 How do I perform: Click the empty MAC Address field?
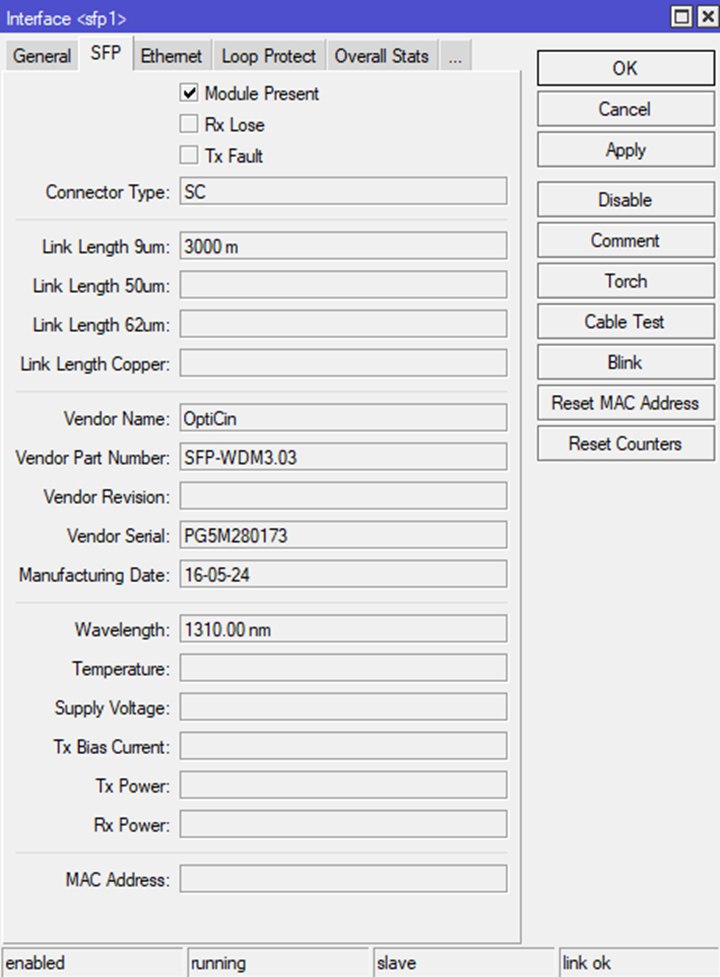(343, 879)
